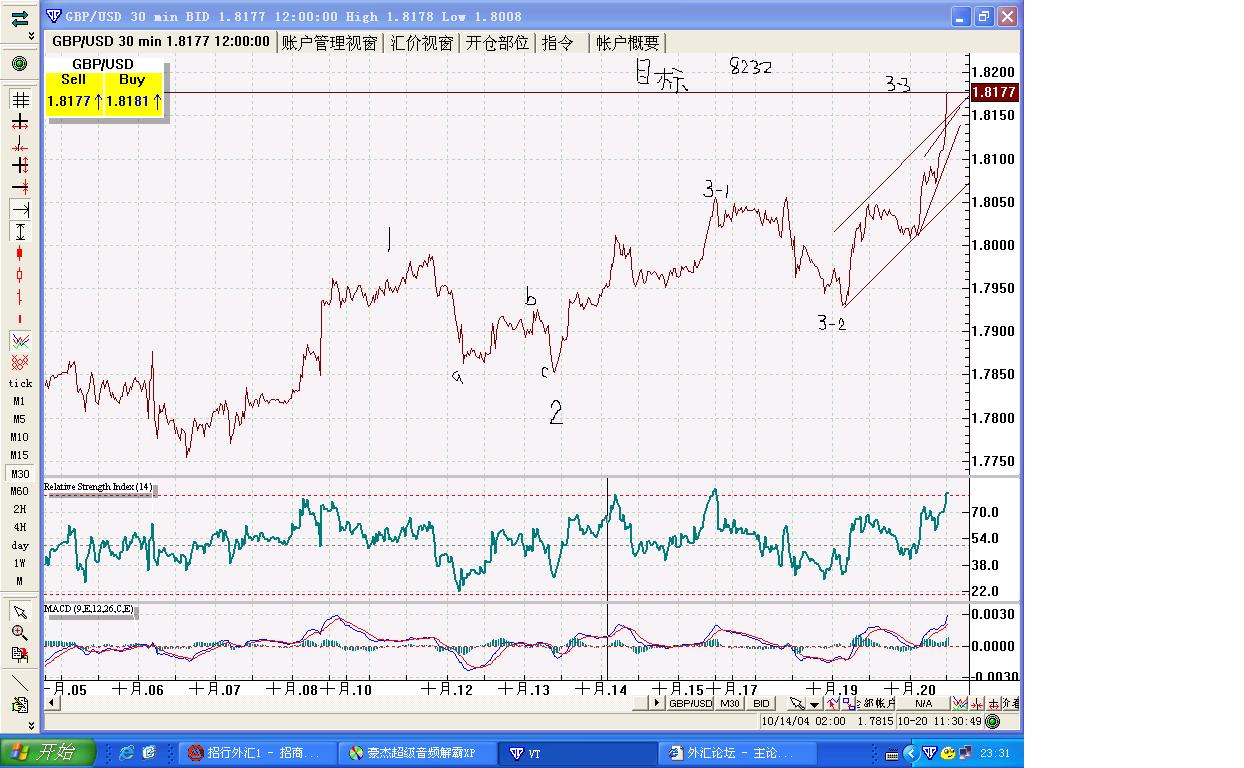Click the MACD (9,E,12,26,C,E) indicator label
The image size is (1244, 768).
pos(89,608)
